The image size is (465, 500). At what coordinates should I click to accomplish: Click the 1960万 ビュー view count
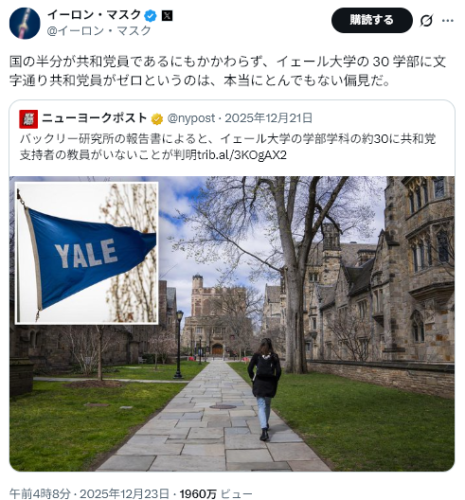click(x=216, y=494)
